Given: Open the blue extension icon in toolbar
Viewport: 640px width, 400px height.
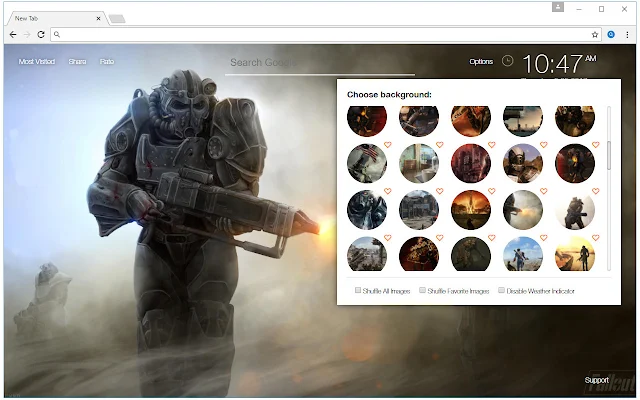Looking at the screenshot, I should click(x=611, y=35).
